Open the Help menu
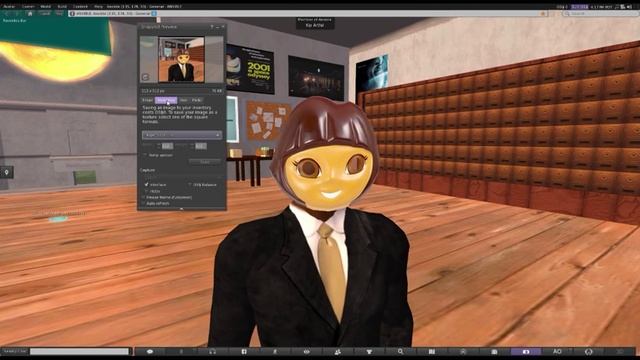Image resolution: width=640 pixels, height=360 pixels. pos(98,7)
